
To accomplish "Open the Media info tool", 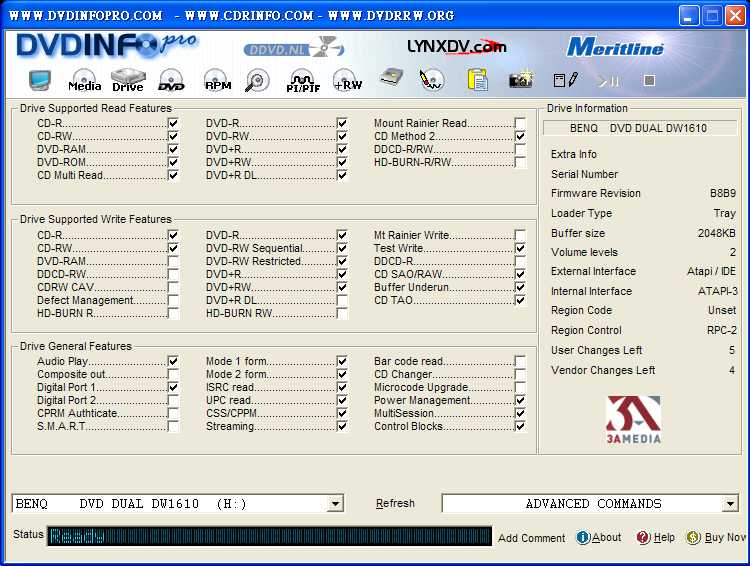I will tap(85, 80).
